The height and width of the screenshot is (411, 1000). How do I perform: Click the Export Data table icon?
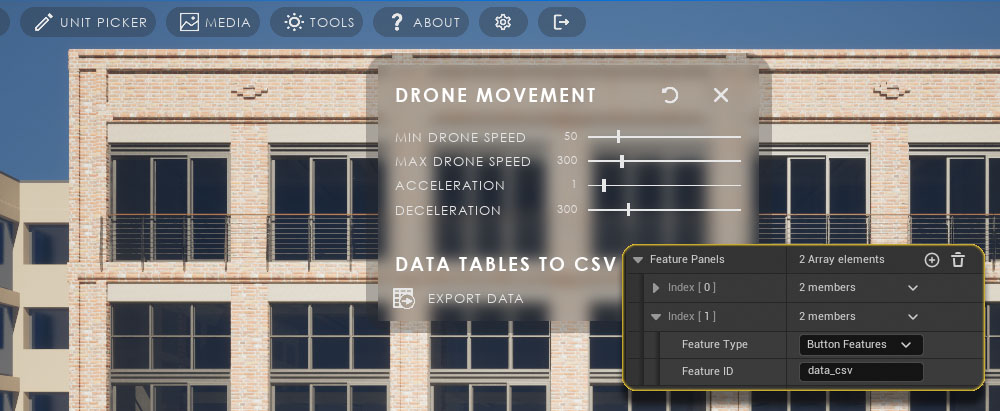[x=405, y=298]
